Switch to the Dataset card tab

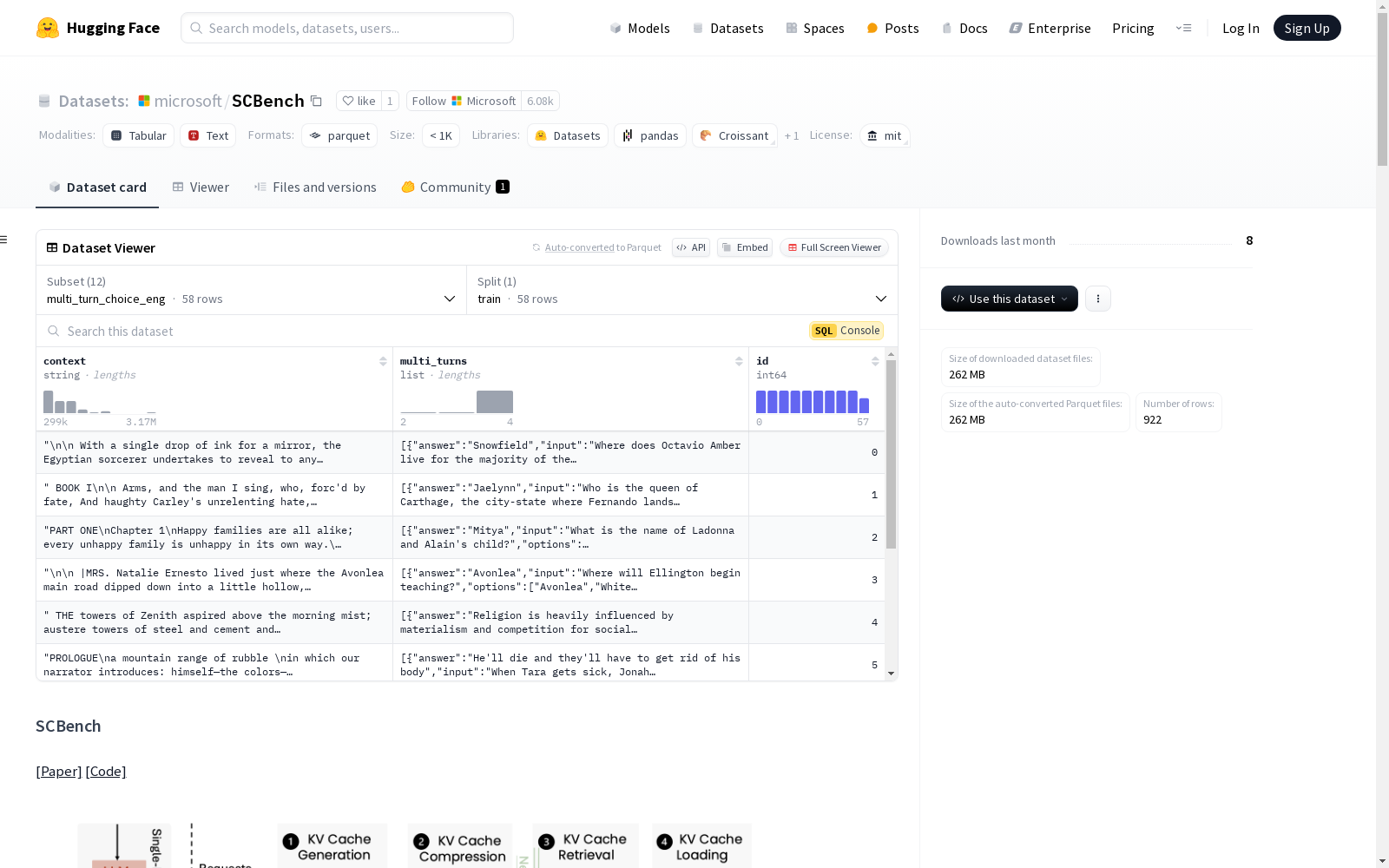pyautogui.click(x=97, y=187)
